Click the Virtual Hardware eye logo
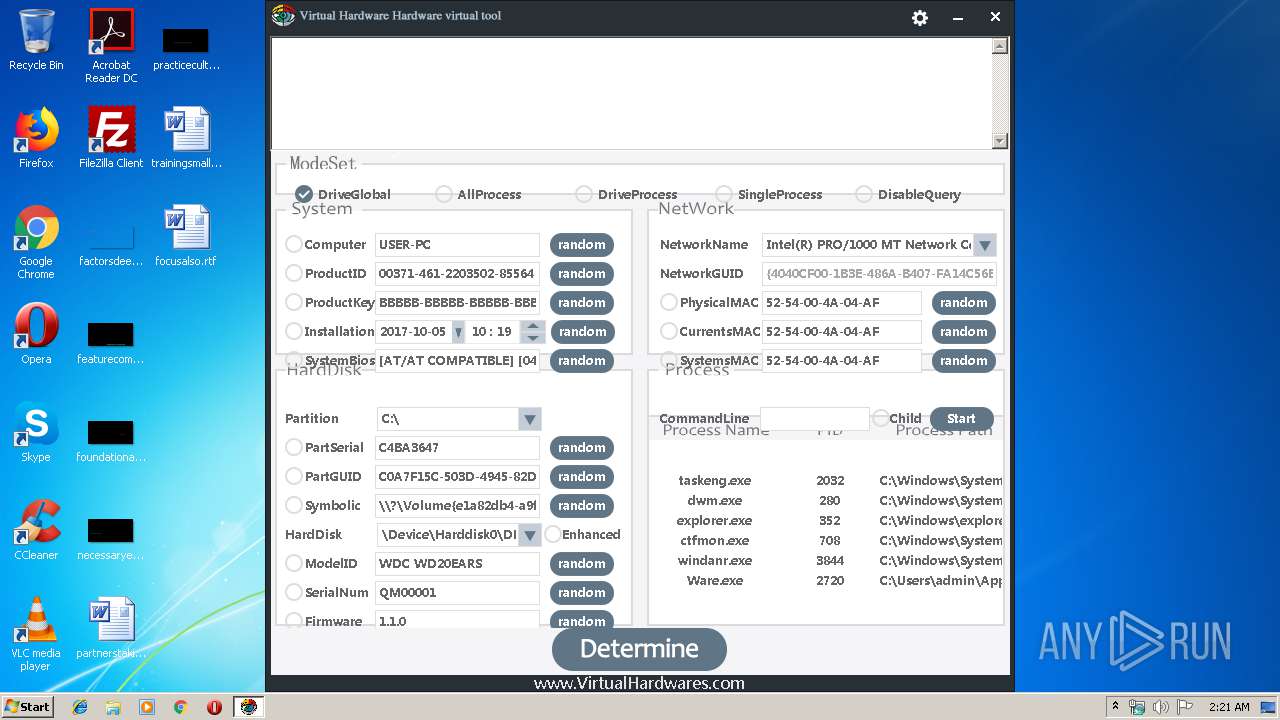This screenshot has height=720, width=1280. 284,16
